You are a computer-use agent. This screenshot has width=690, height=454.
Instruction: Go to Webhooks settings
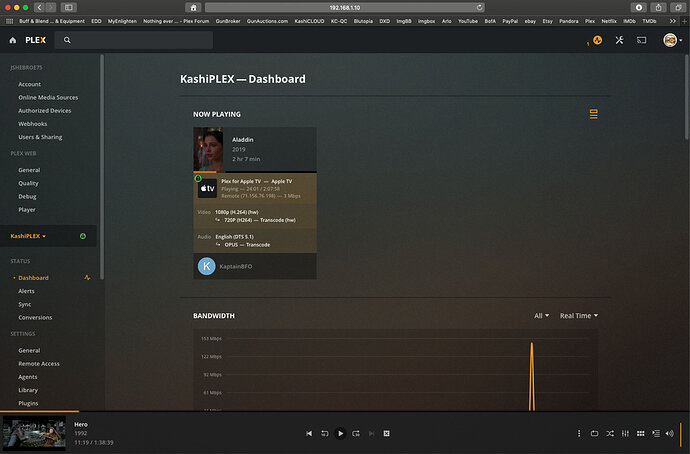[33, 124]
